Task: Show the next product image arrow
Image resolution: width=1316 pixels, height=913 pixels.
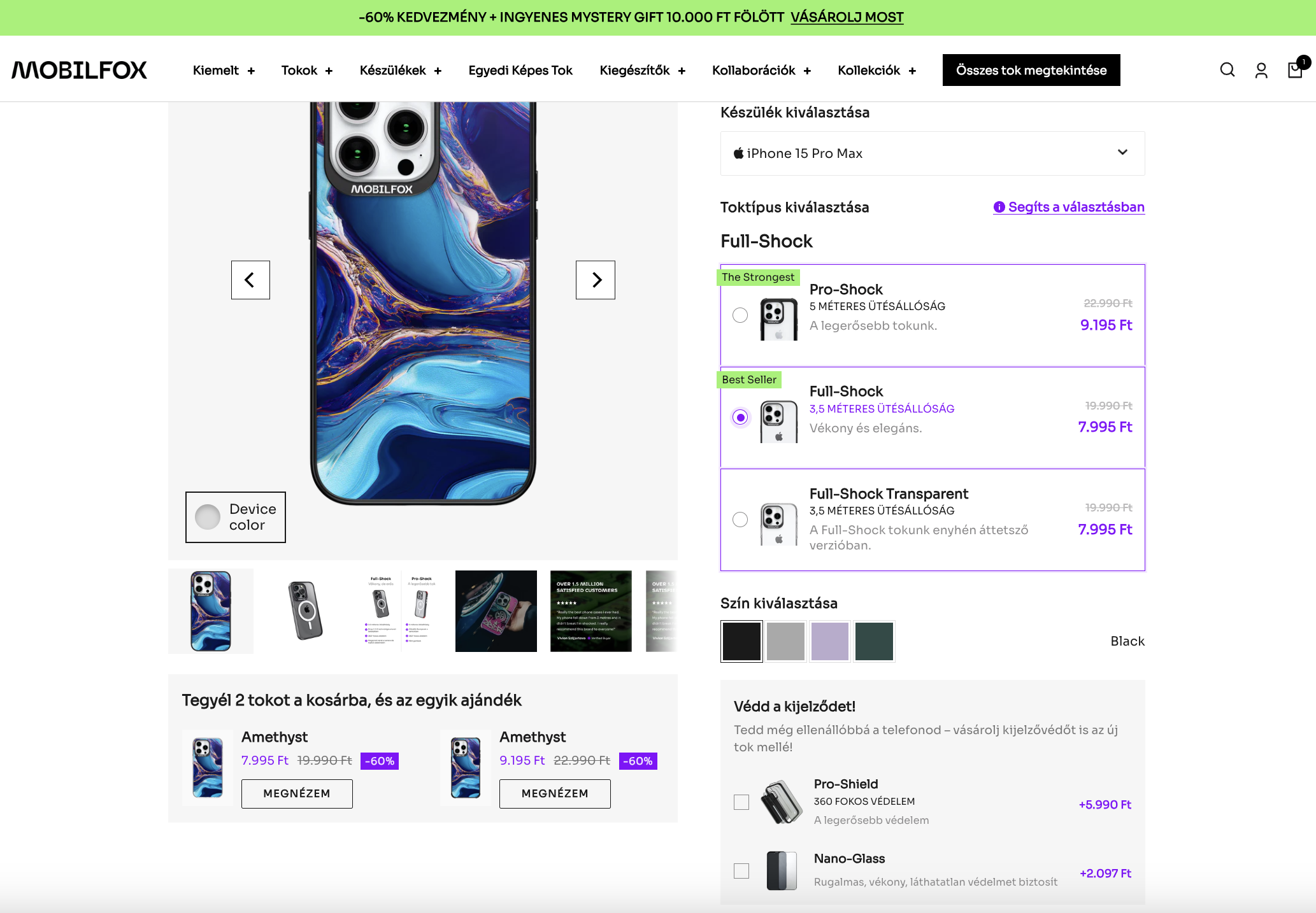Action: [x=596, y=280]
